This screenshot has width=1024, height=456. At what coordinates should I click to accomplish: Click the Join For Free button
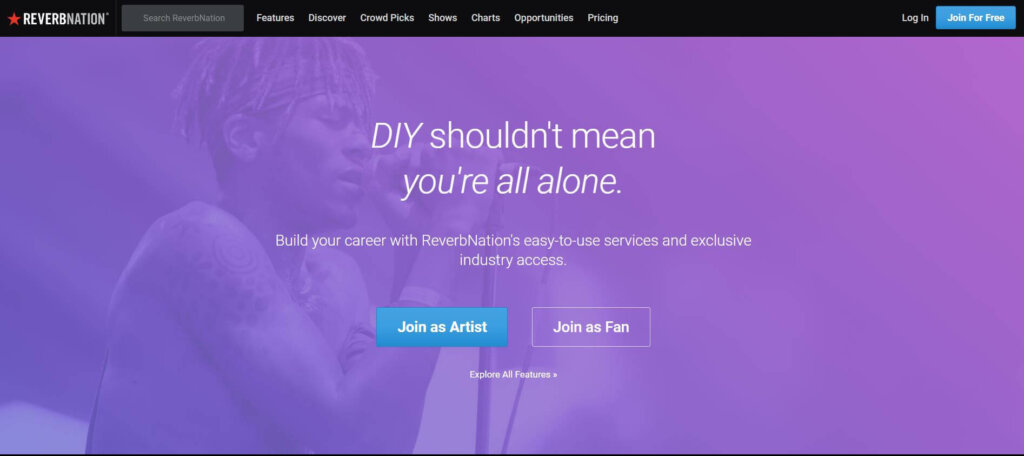click(x=976, y=18)
